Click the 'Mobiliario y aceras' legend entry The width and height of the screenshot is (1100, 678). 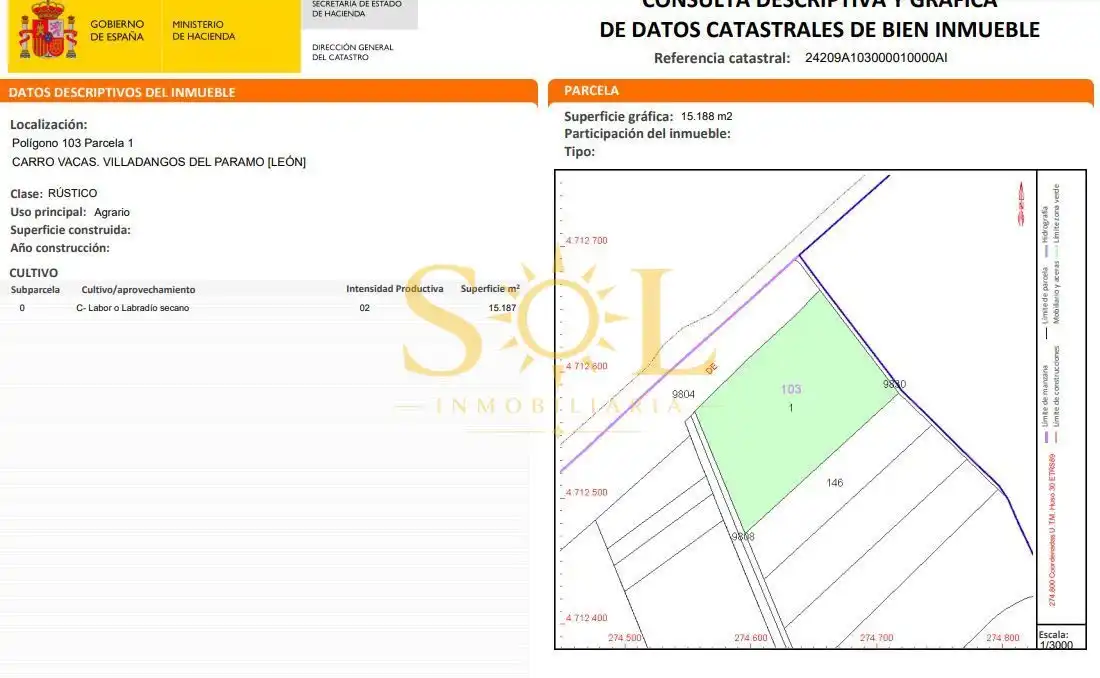pyautogui.click(x=1057, y=292)
